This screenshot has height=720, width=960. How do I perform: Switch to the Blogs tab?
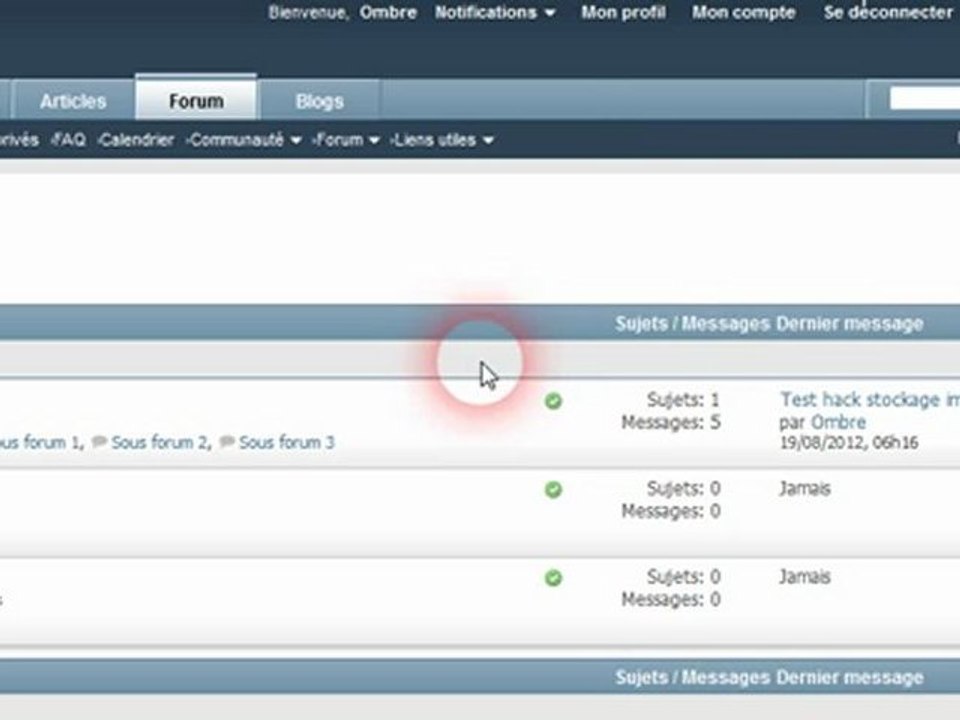coord(320,101)
